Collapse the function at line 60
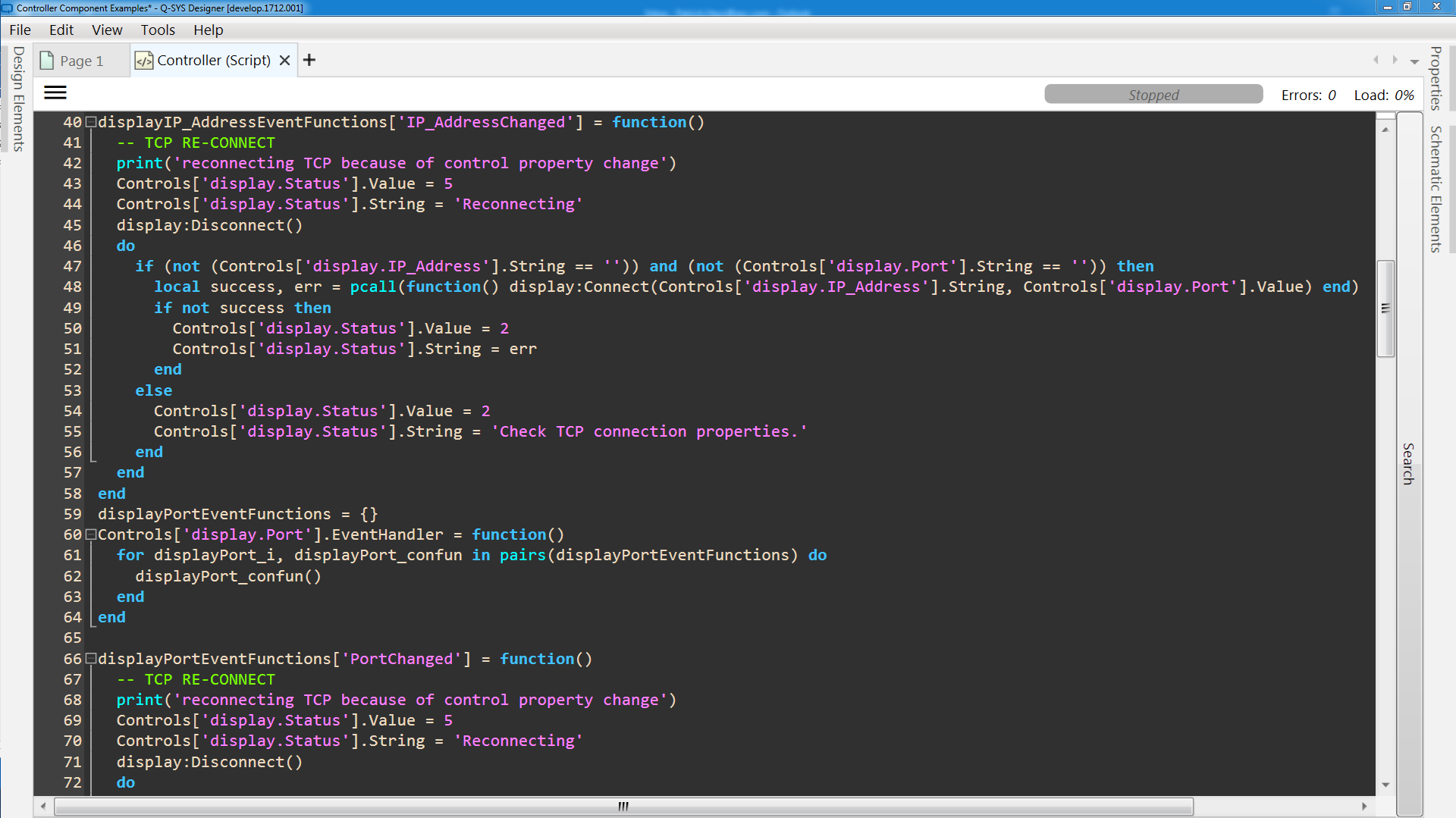 click(91, 534)
